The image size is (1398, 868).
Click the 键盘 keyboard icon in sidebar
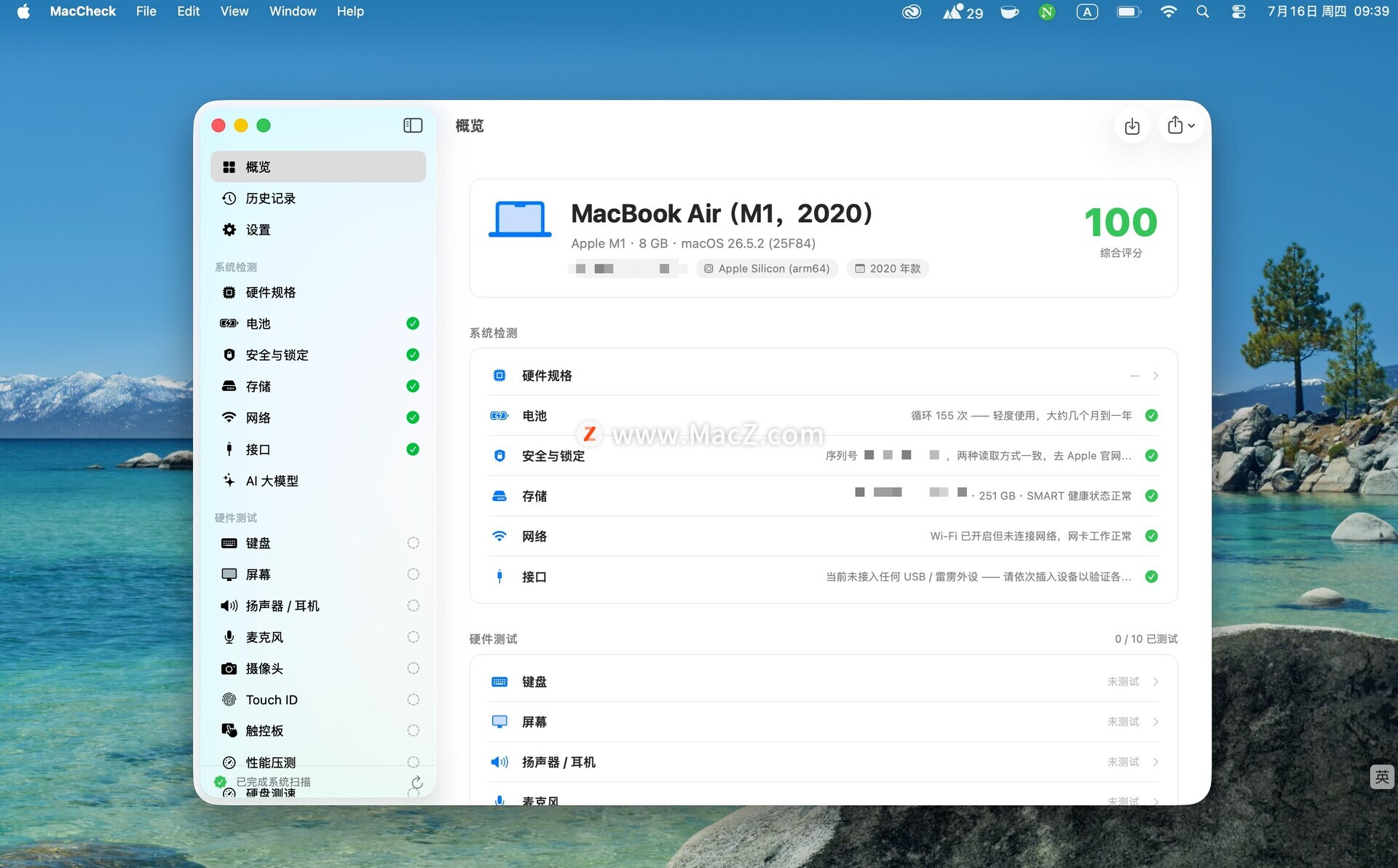pyautogui.click(x=229, y=543)
